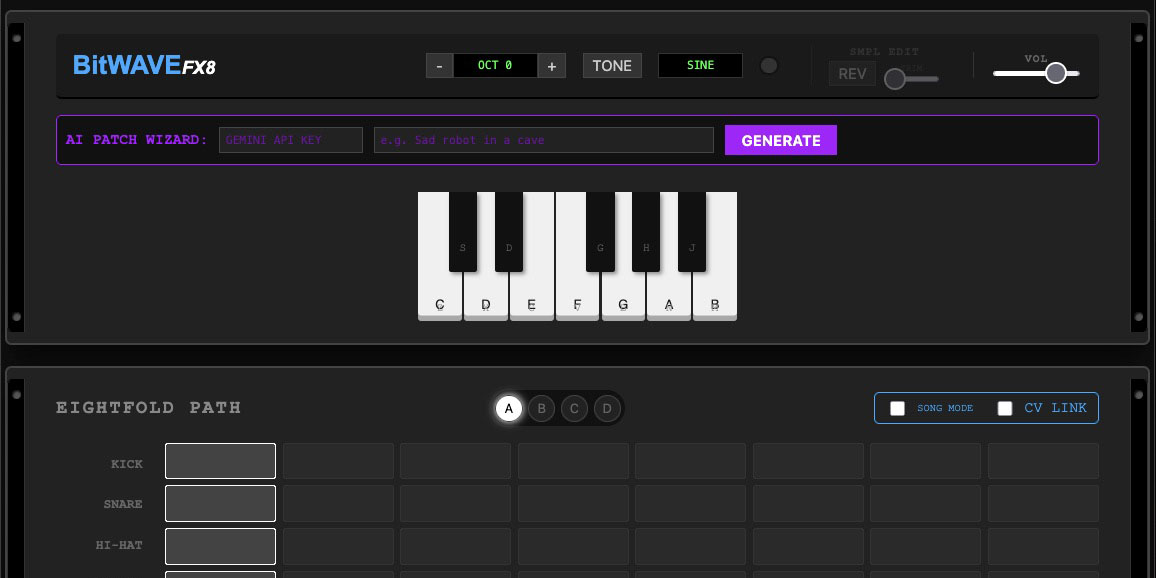The image size is (1156, 578).
Task: Switch to pattern bank B
Action: (x=541, y=408)
